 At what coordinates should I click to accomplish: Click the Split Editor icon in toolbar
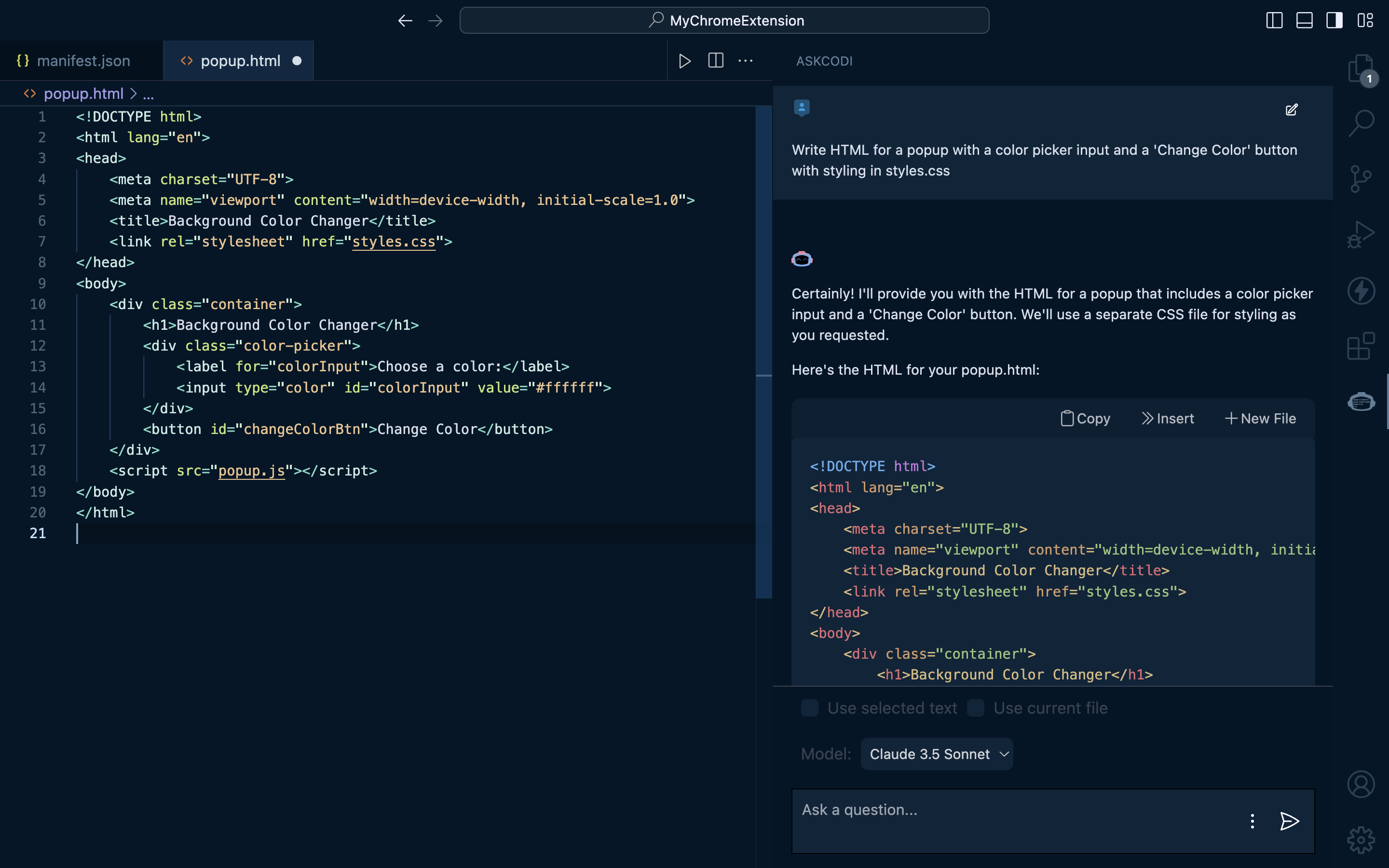tap(716, 60)
